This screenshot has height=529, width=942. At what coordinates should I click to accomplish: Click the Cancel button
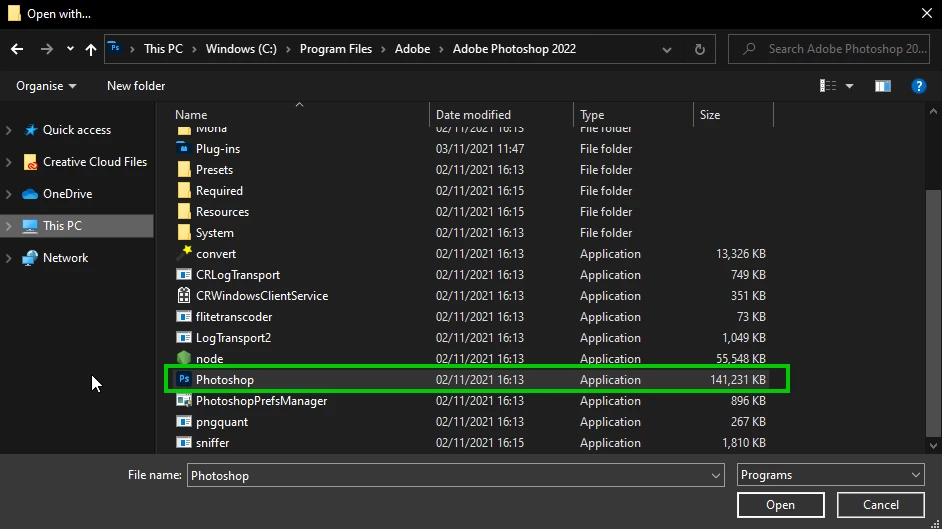pos(881,505)
